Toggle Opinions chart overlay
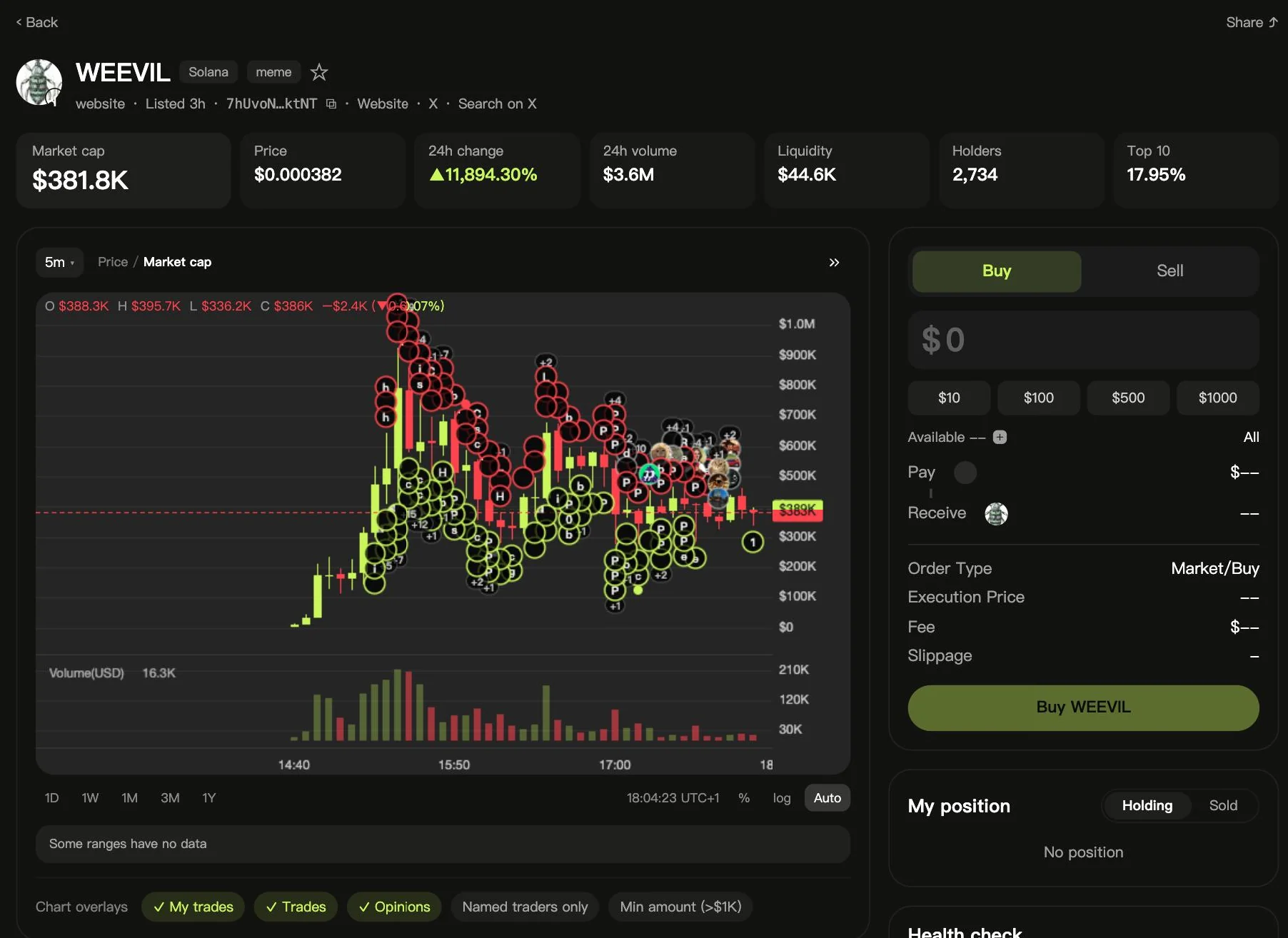This screenshot has width=1288, height=938. click(x=394, y=907)
